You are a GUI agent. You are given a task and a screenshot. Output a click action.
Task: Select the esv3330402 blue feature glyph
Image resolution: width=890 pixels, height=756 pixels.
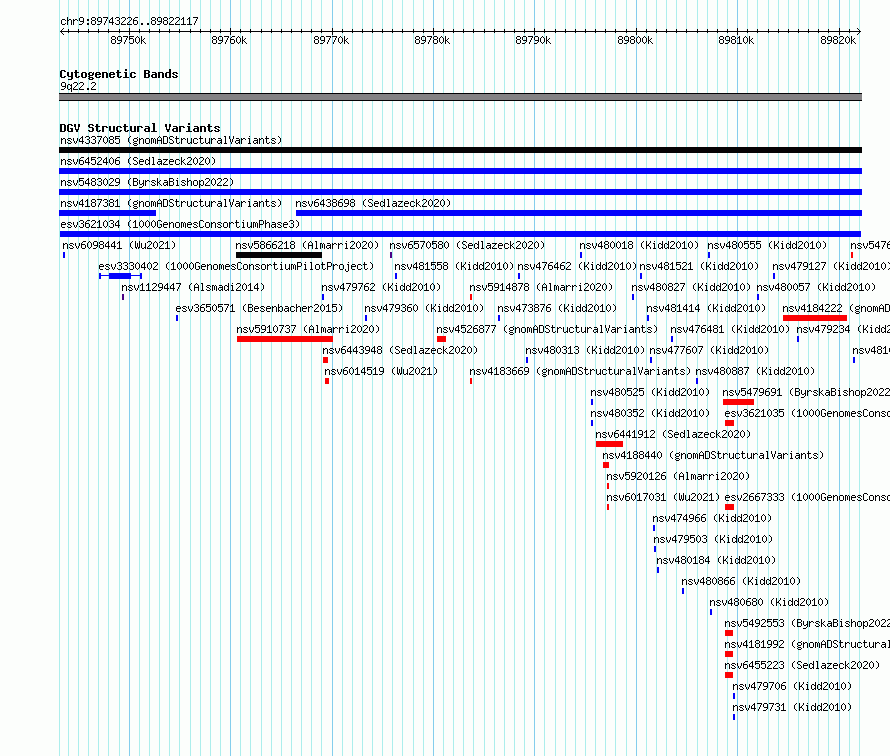pyautogui.click(x=120, y=276)
